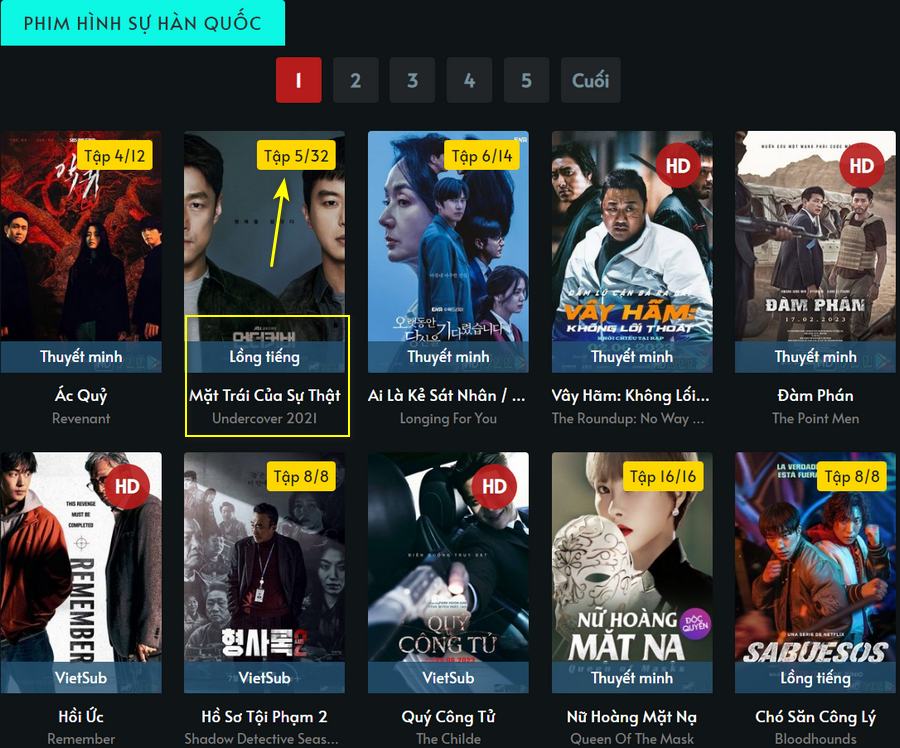Click Thuyết minh label on Ai Là Kẻ Sát Nhân
The height and width of the screenshot is (748, 900).
point(448,357)
